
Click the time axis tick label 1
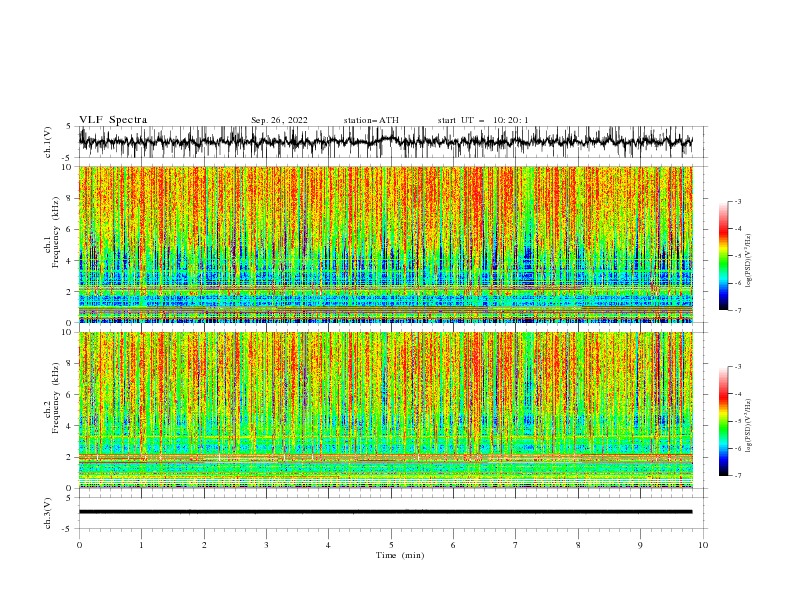pyautogui.click(x=141, y=545)
